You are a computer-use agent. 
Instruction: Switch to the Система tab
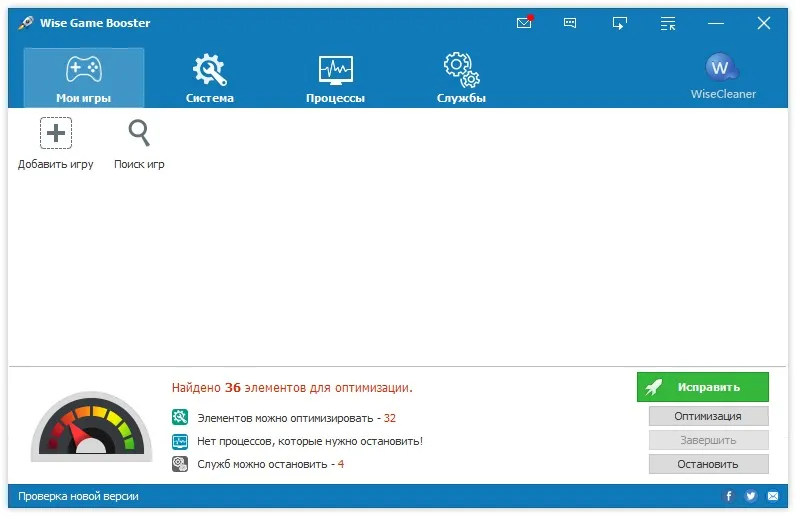[x=210, y=78]
